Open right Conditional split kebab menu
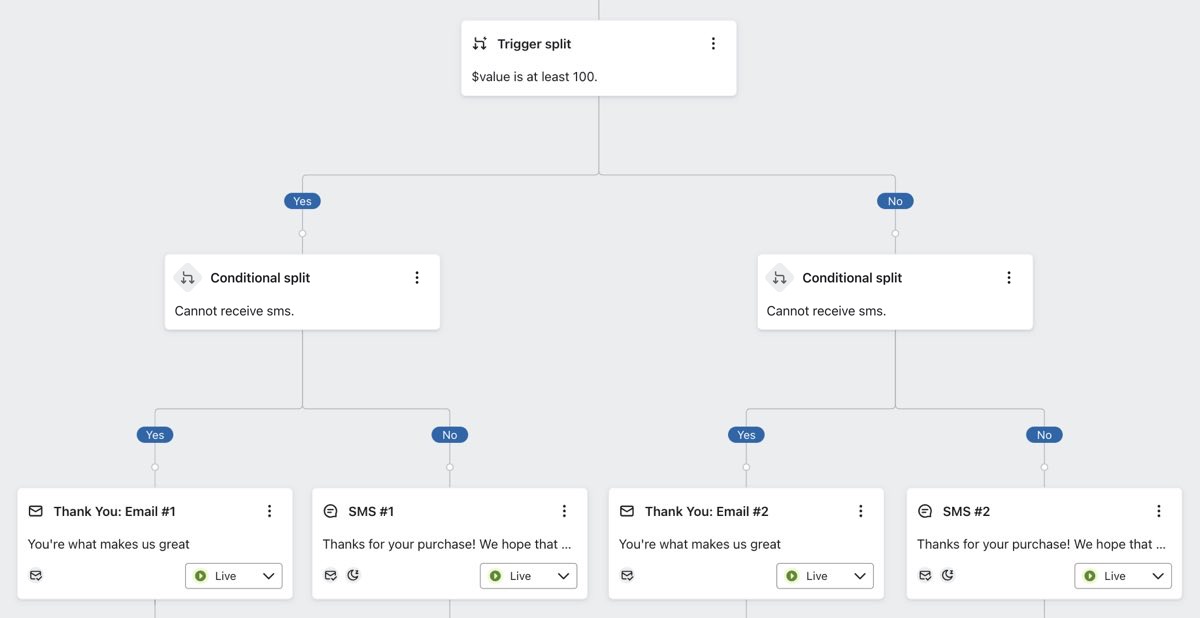1200x618 pixels. click(1009, 278)
